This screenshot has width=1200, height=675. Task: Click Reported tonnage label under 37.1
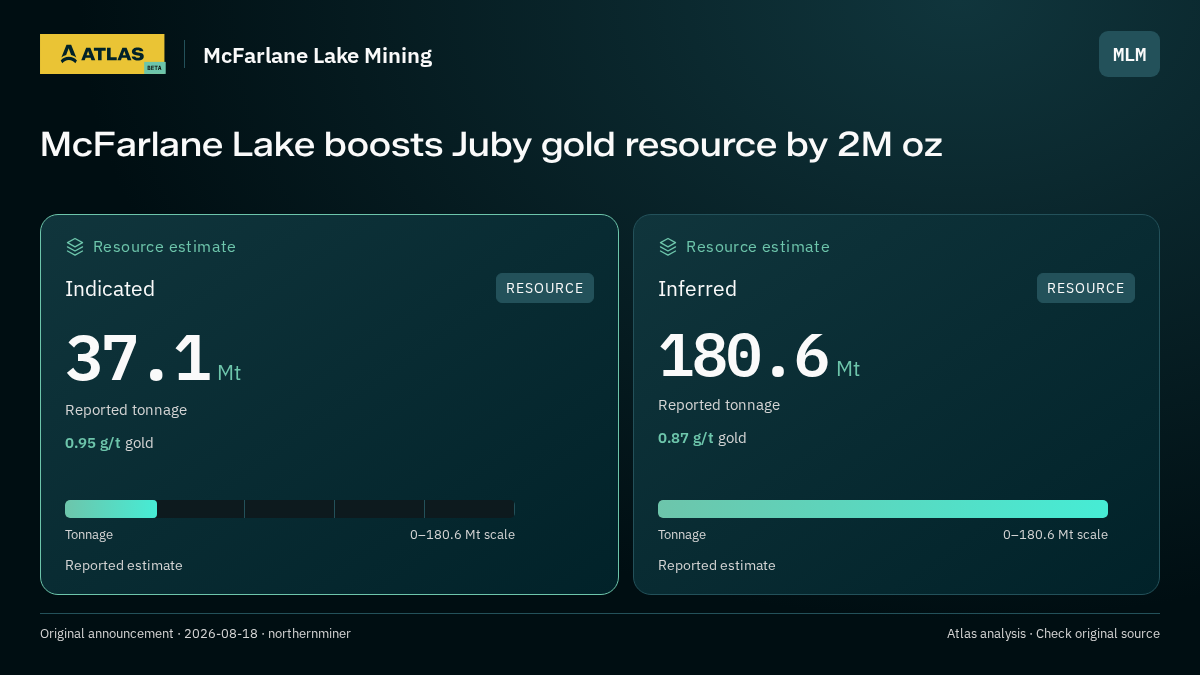tap(126, 410)
